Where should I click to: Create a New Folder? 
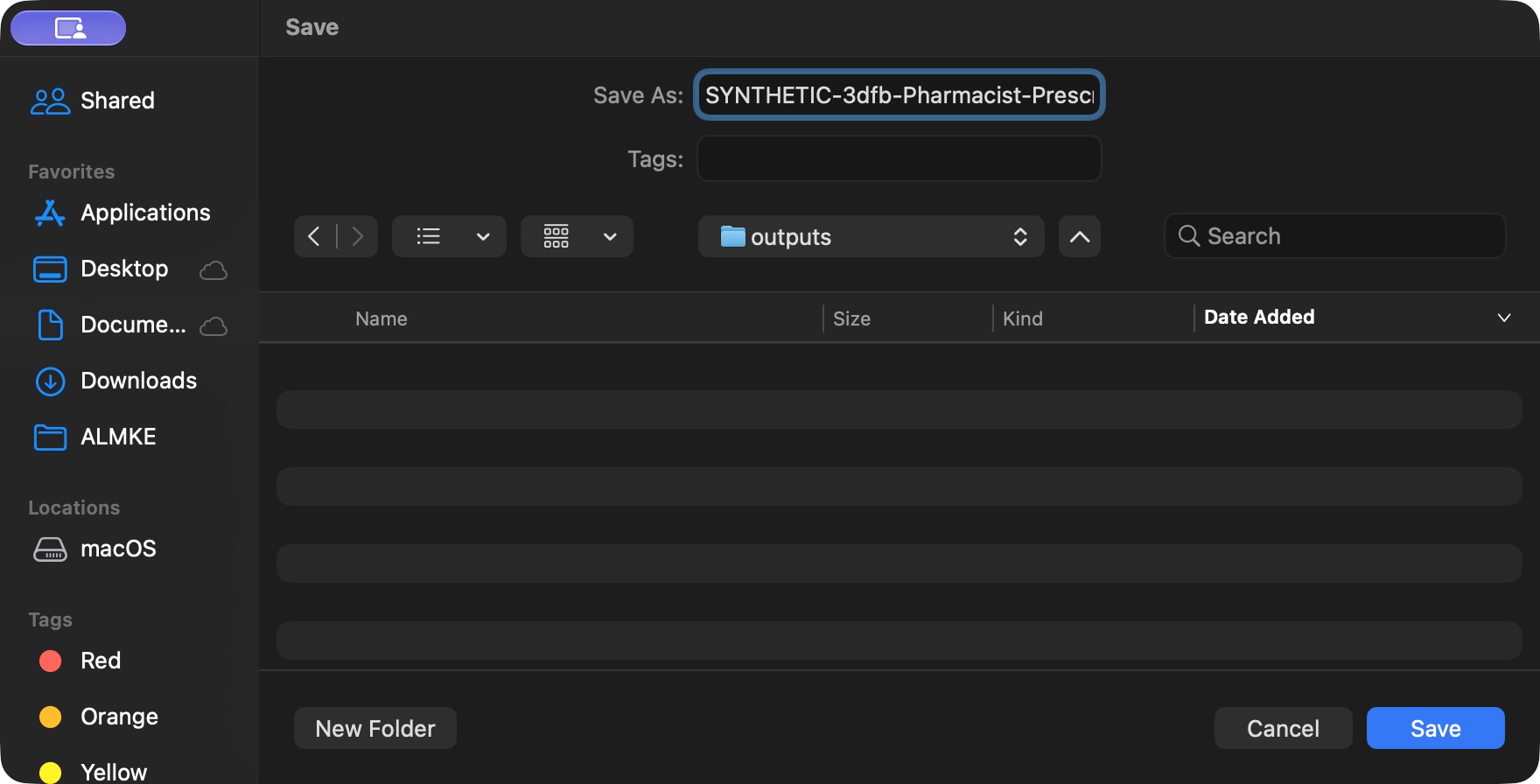tap(375, 728)
